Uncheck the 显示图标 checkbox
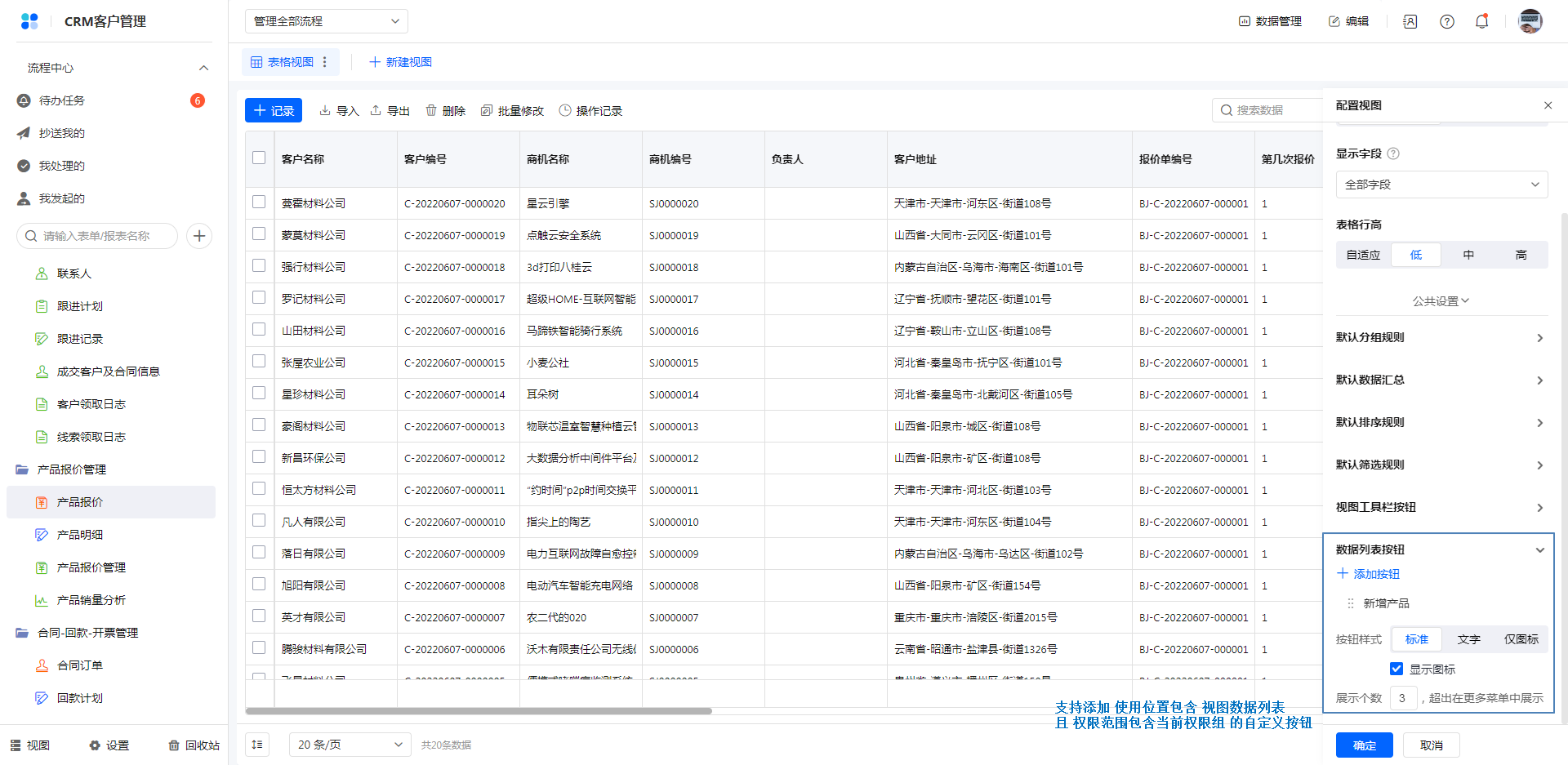The image size is (1568, 765). 1396,669
